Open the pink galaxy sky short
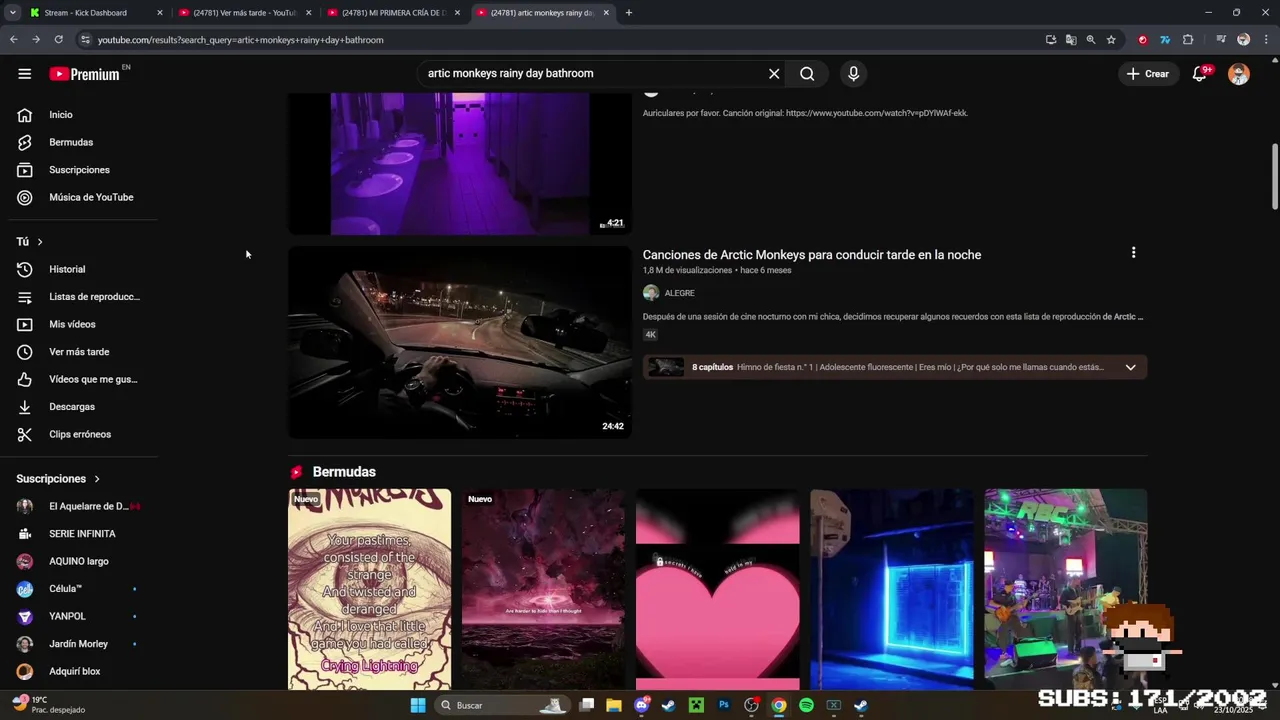The image size is (1280, 720). tap(543, 589)
